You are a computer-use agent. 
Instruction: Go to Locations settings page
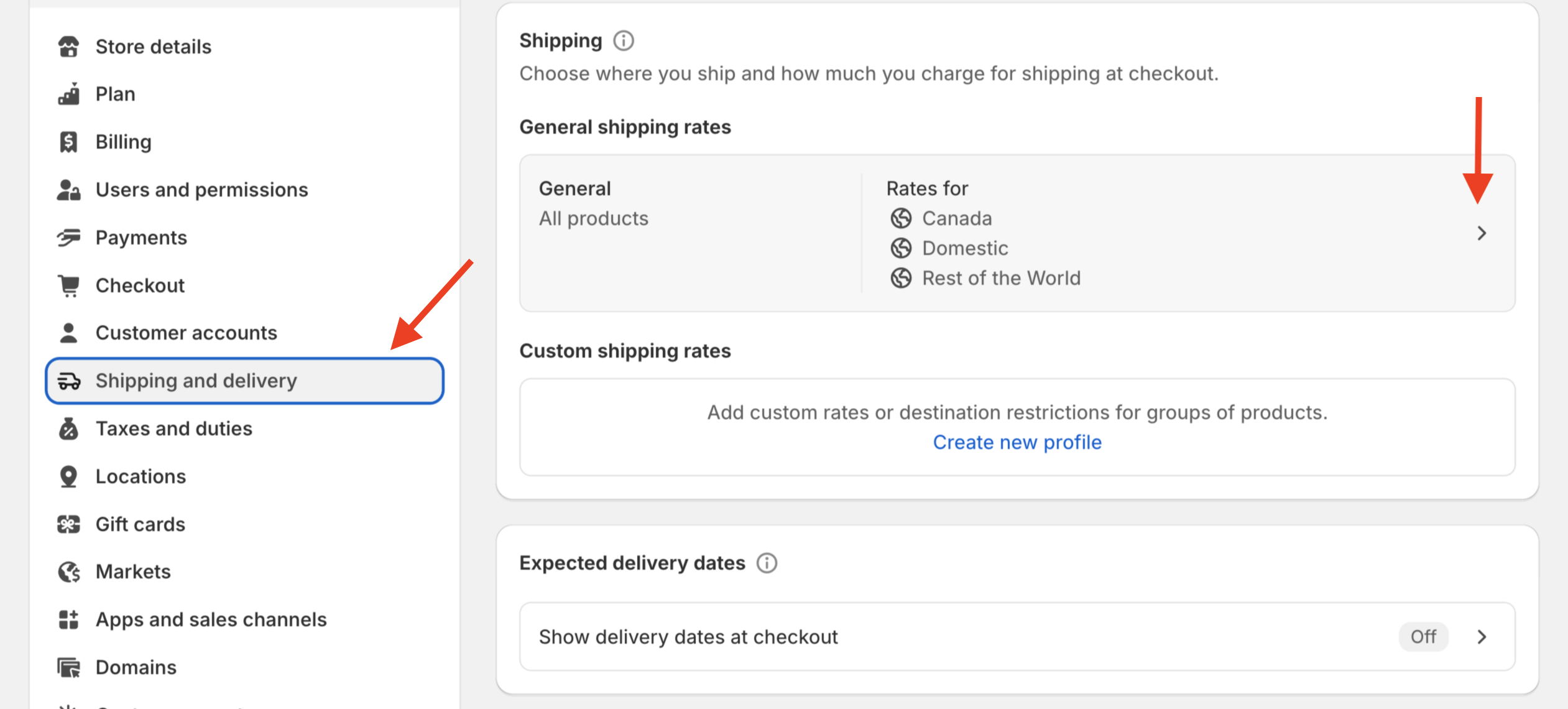pos(141,476)
